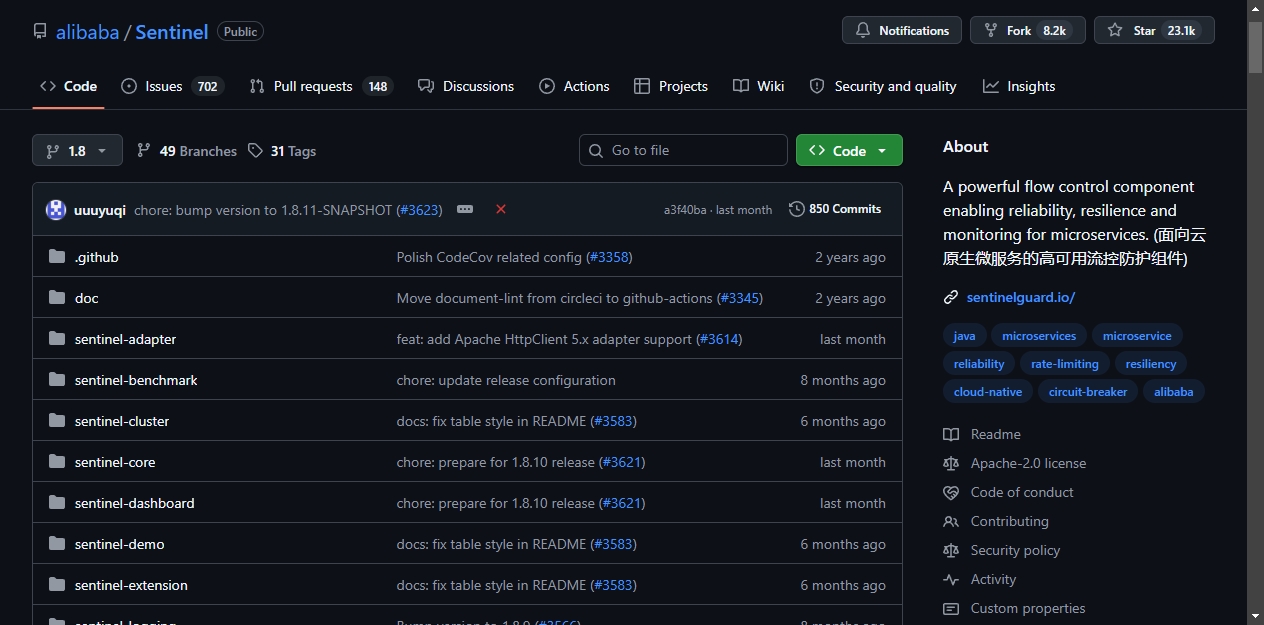Select the java topic tag
The height and width of the screenshot is (625, 1264).
click(x=965, y=336)
